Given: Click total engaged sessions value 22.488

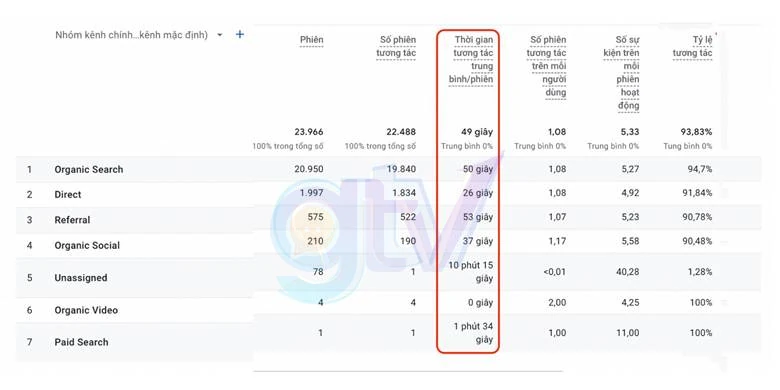Looking at the screenshot, I should click(x=401, y=132).
